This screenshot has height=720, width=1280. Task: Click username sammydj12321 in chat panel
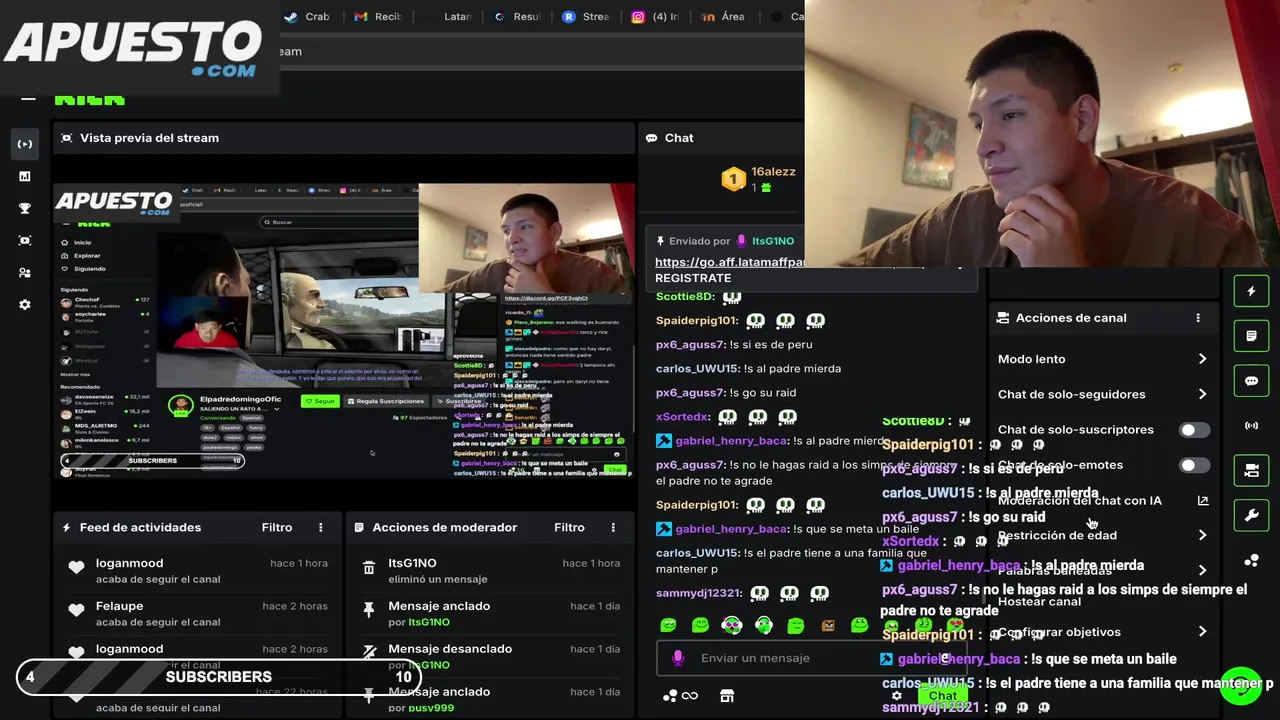tap(699, 593)
